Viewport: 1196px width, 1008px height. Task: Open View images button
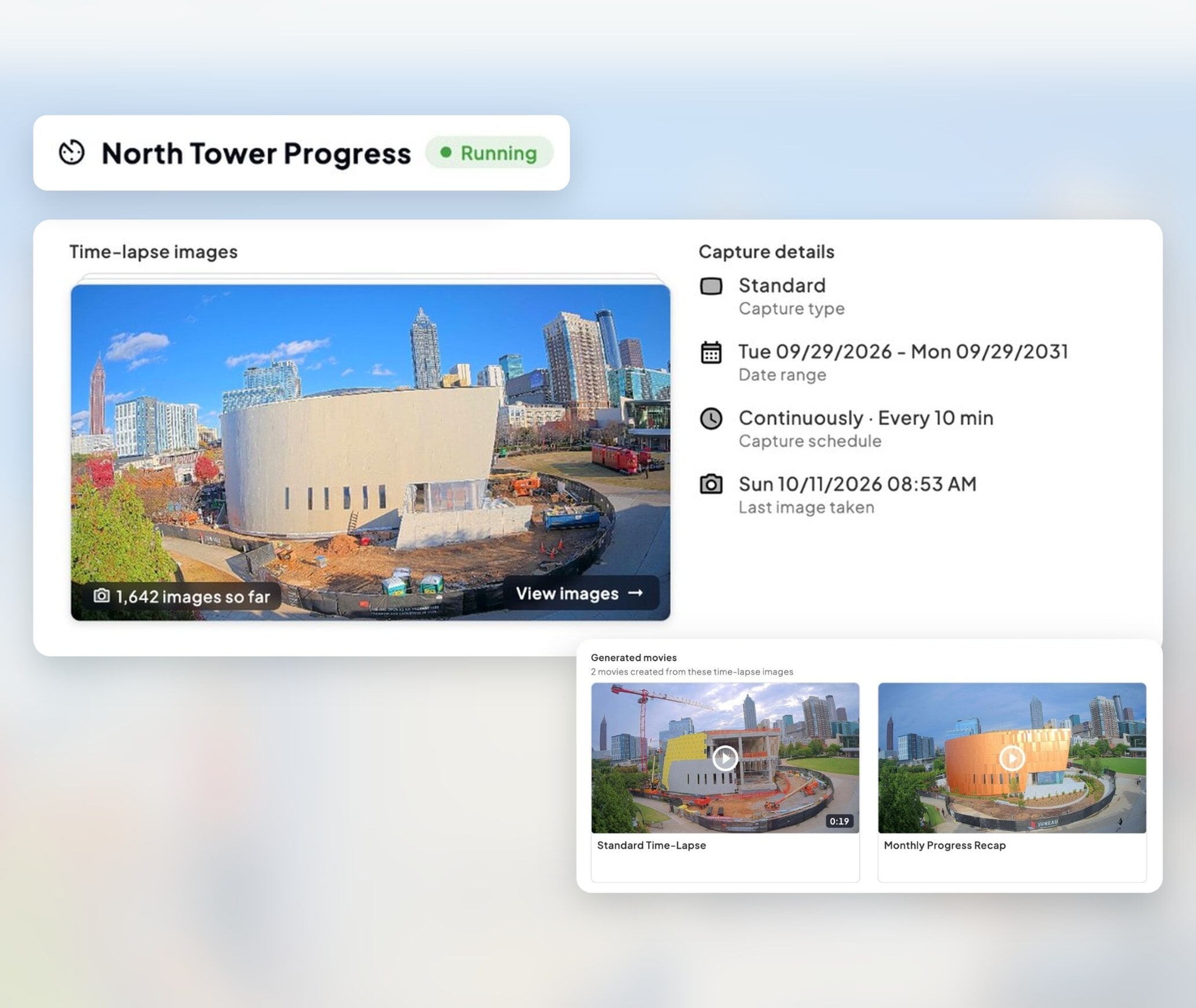pyautogui.click(x=580, y=593)
